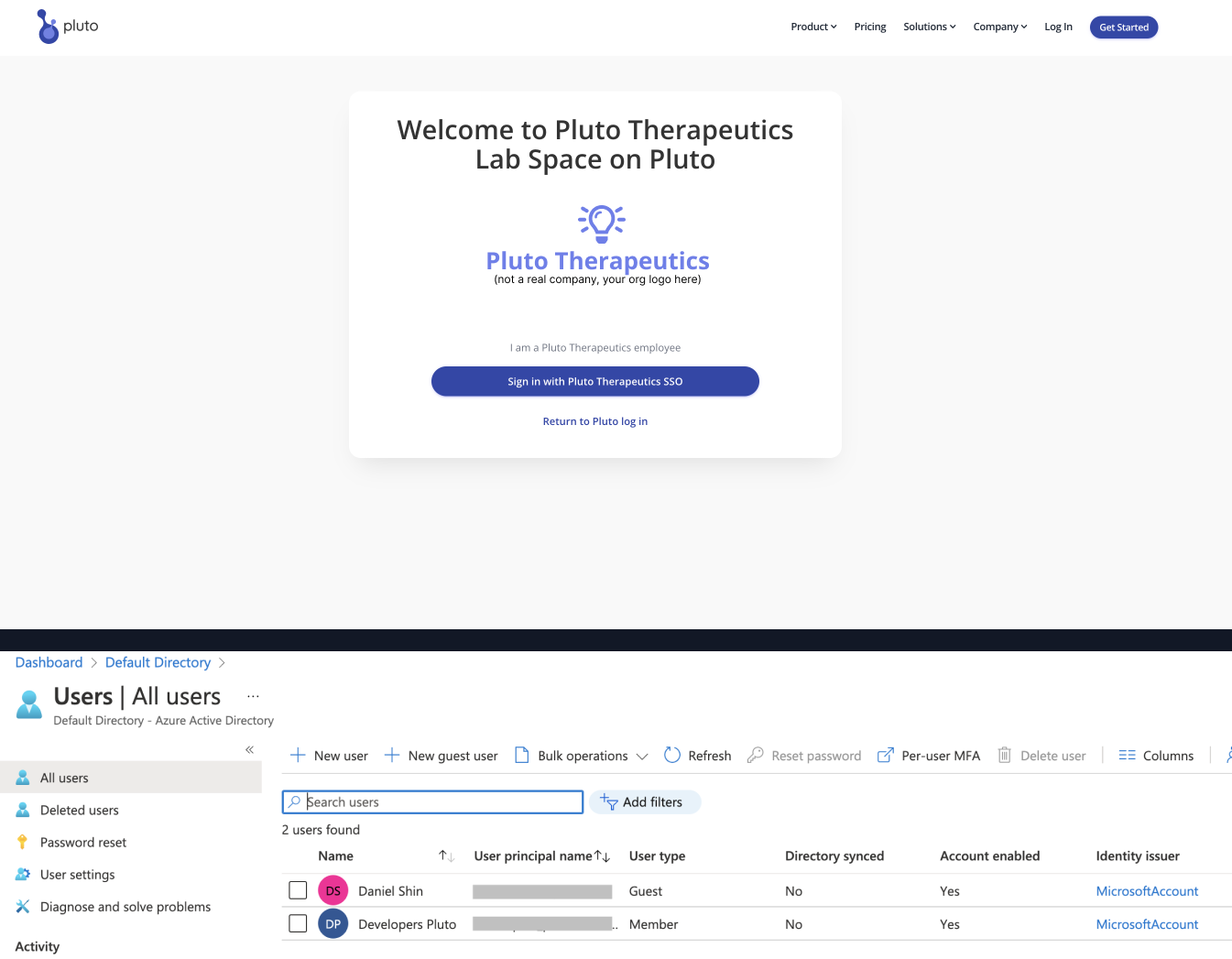Select Password reset in the sidebar
Viewport: 1232px width, 959px height.
click(x=83, y=843)
